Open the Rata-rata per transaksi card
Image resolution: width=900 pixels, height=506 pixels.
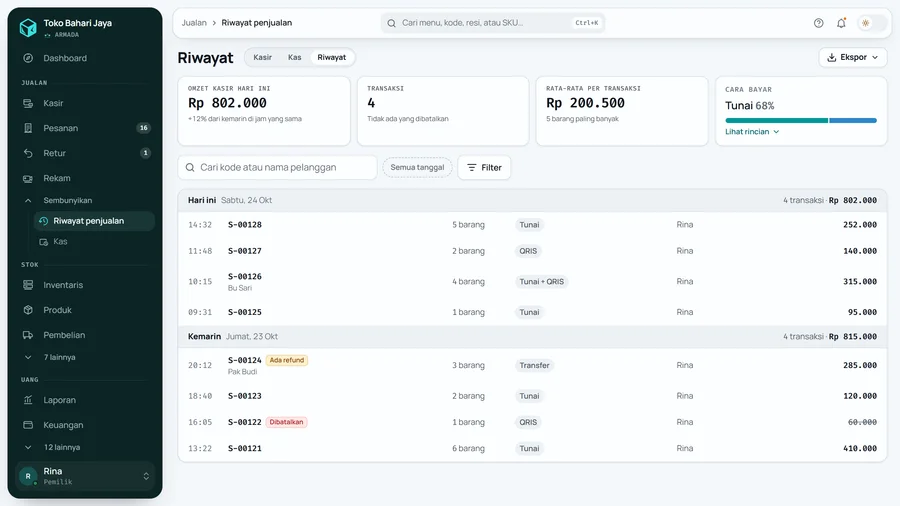click(x=622, y=111)
